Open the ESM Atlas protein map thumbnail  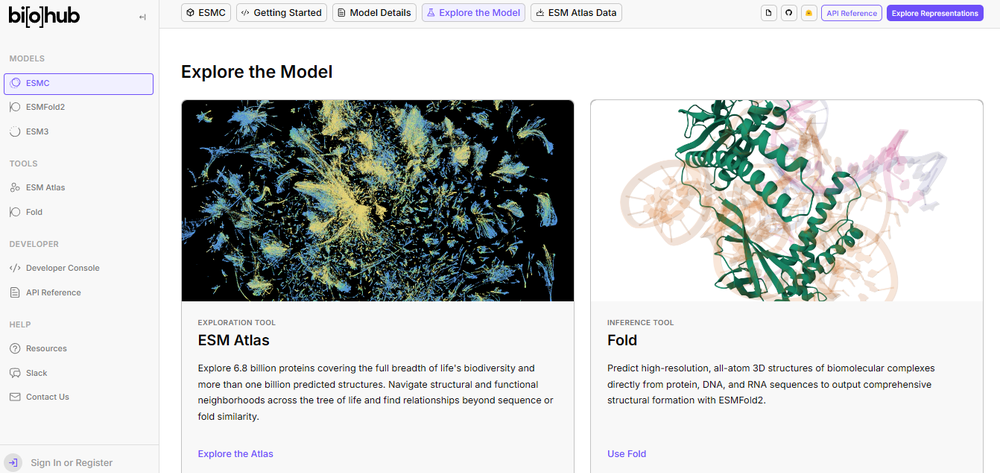378,200
